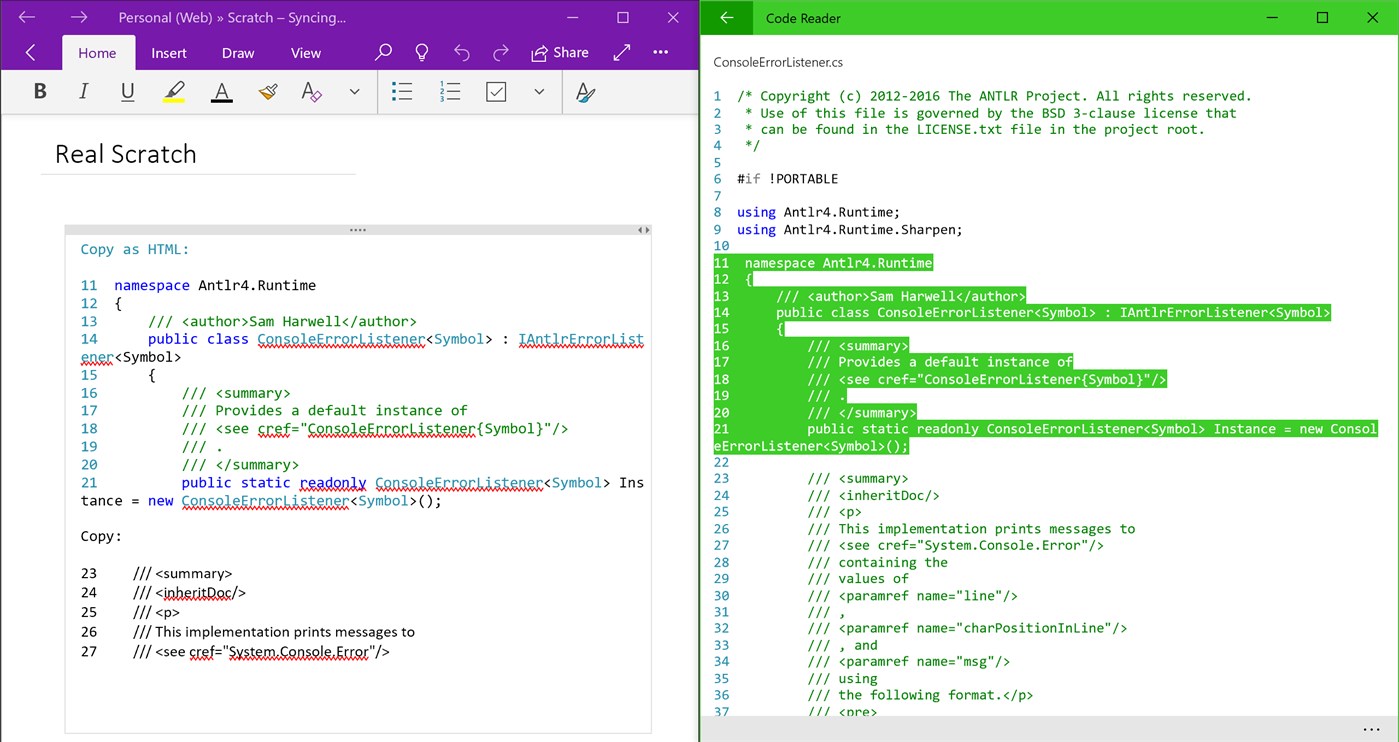Click the forward arrow in OneNote title bar
Screen dimensions: 1399x742
pyautogui.click(x=79, y=17)
